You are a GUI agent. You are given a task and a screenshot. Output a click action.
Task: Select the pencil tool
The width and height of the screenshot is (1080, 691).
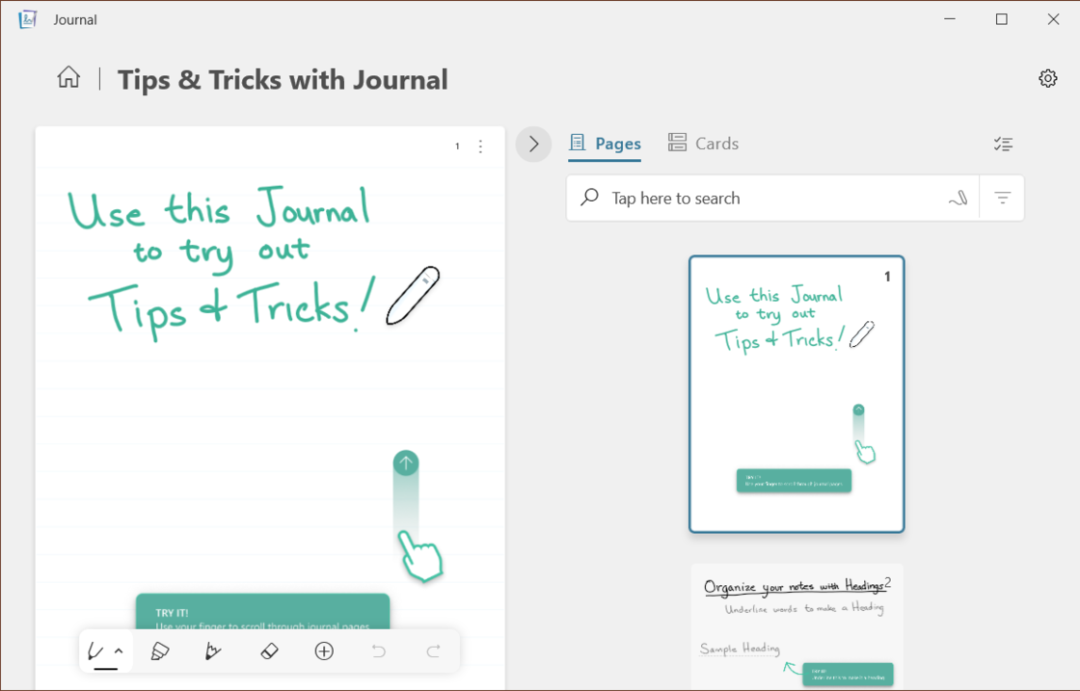point(213,651)
